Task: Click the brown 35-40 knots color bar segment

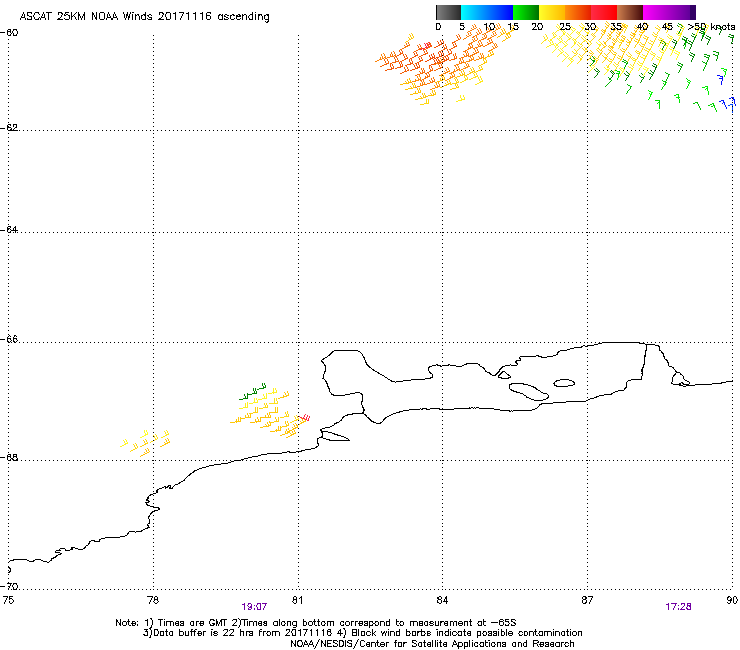Action: point(630,12)
